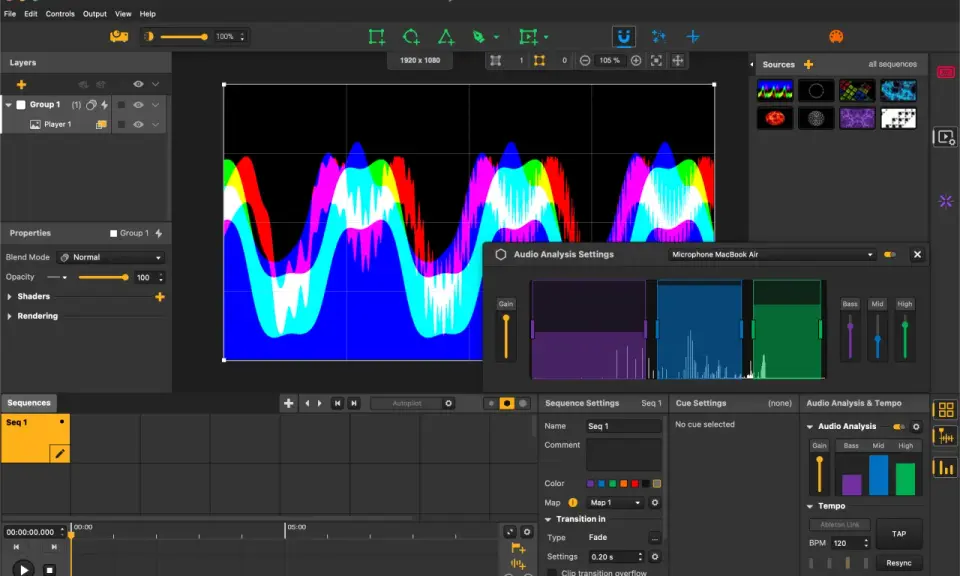Enable Clip transition overflow checkbox
The height and width of the screenshot is (576, 960).
pyautogui.click(x=552, y=573)
